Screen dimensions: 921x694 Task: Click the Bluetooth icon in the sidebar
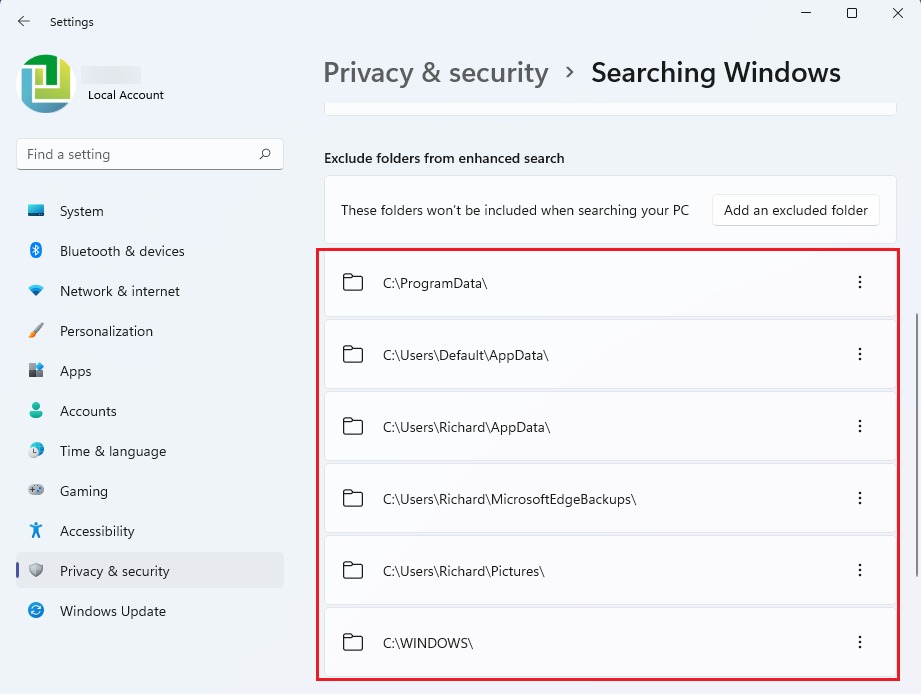36,251
